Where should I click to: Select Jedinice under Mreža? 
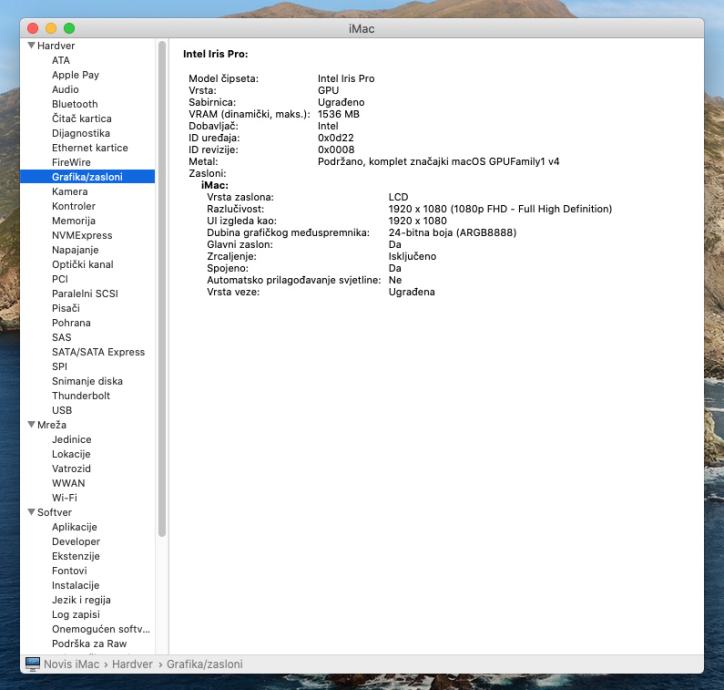pos(72,439)
